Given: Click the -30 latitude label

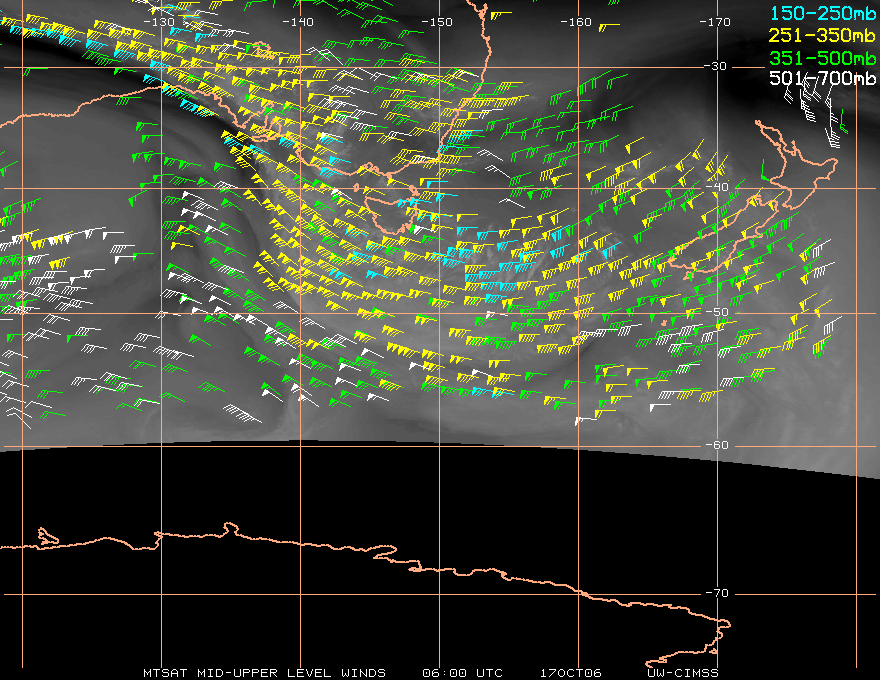Looking at the screenshot, I should point(715,66).
